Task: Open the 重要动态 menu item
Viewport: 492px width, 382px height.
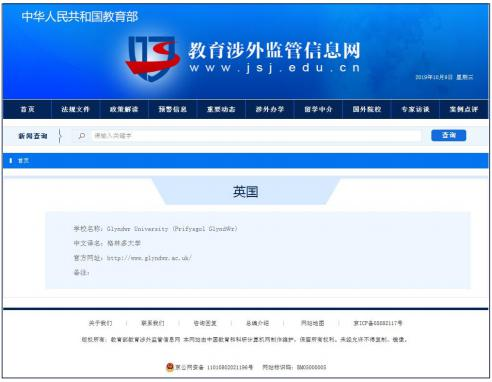Action: click(x=221, y=109)
